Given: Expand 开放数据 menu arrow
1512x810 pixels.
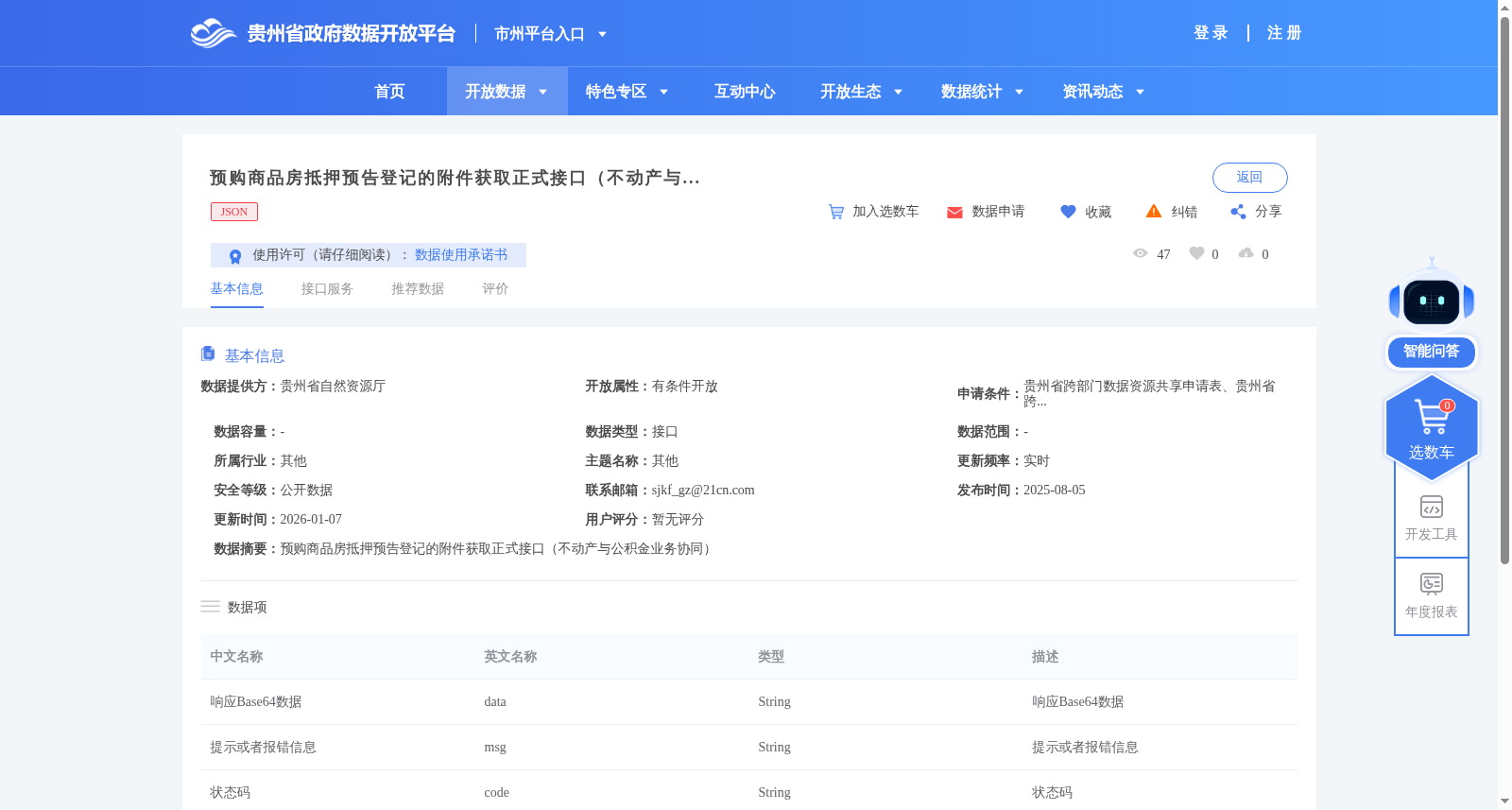Looking at the screenshot, I should coord(542,92).
